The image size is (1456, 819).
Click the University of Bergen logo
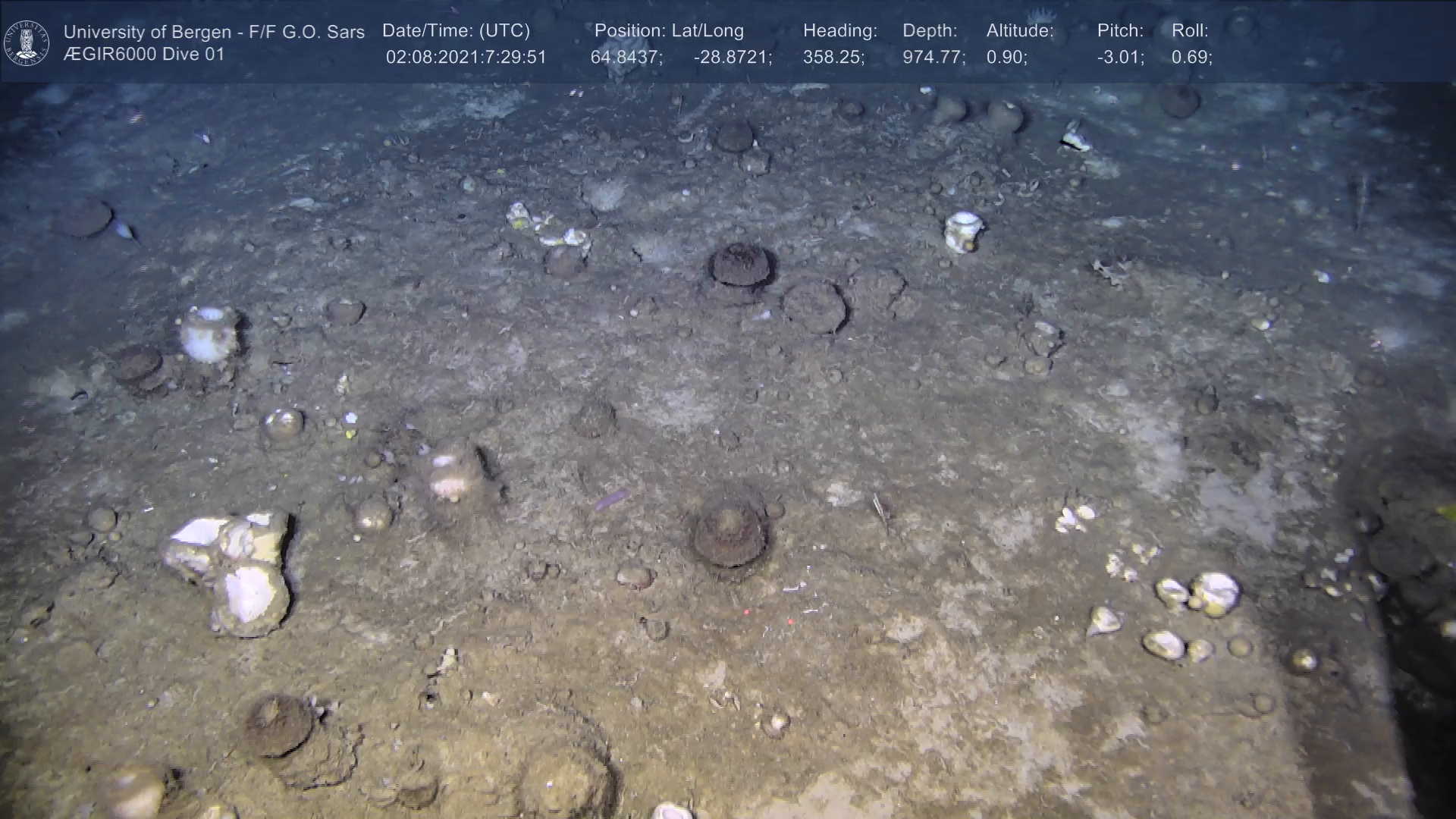coord(27,42)
